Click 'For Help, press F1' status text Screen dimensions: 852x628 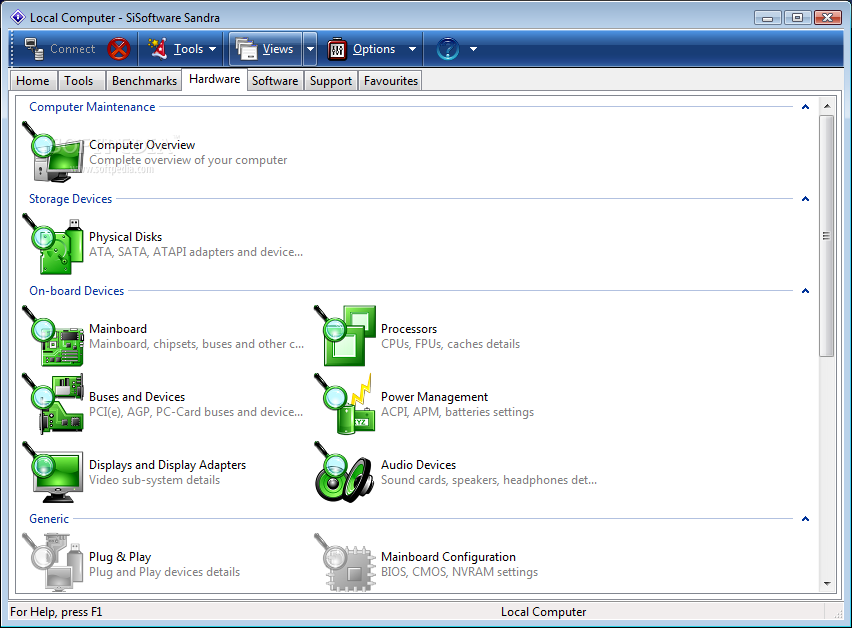pyautogui.click(x=56, y=612)
